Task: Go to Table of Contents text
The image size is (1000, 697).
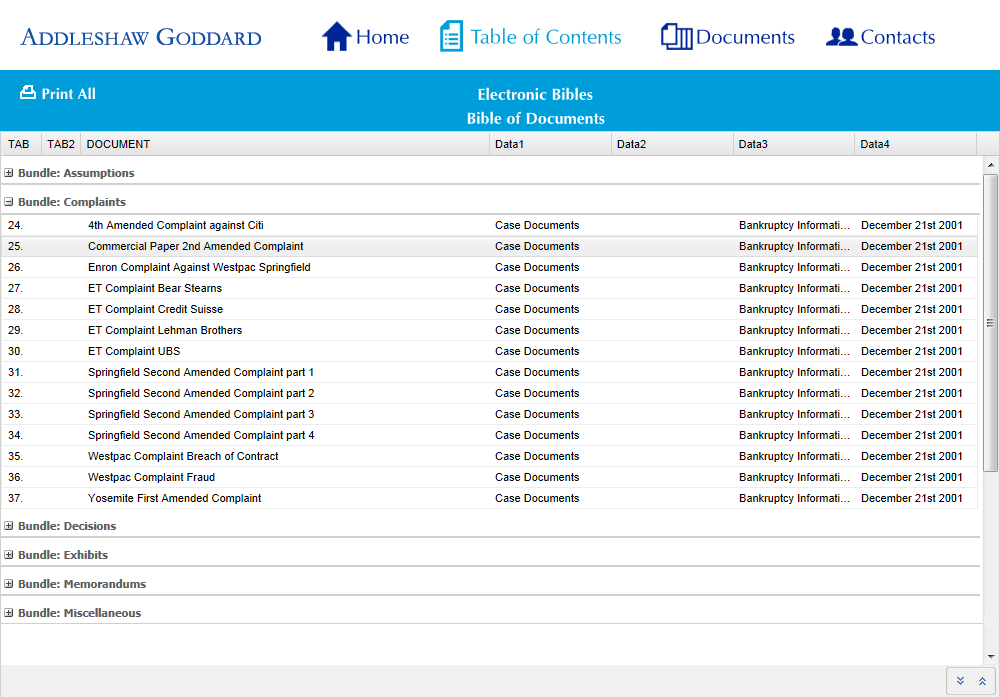Action: [546, 37]
